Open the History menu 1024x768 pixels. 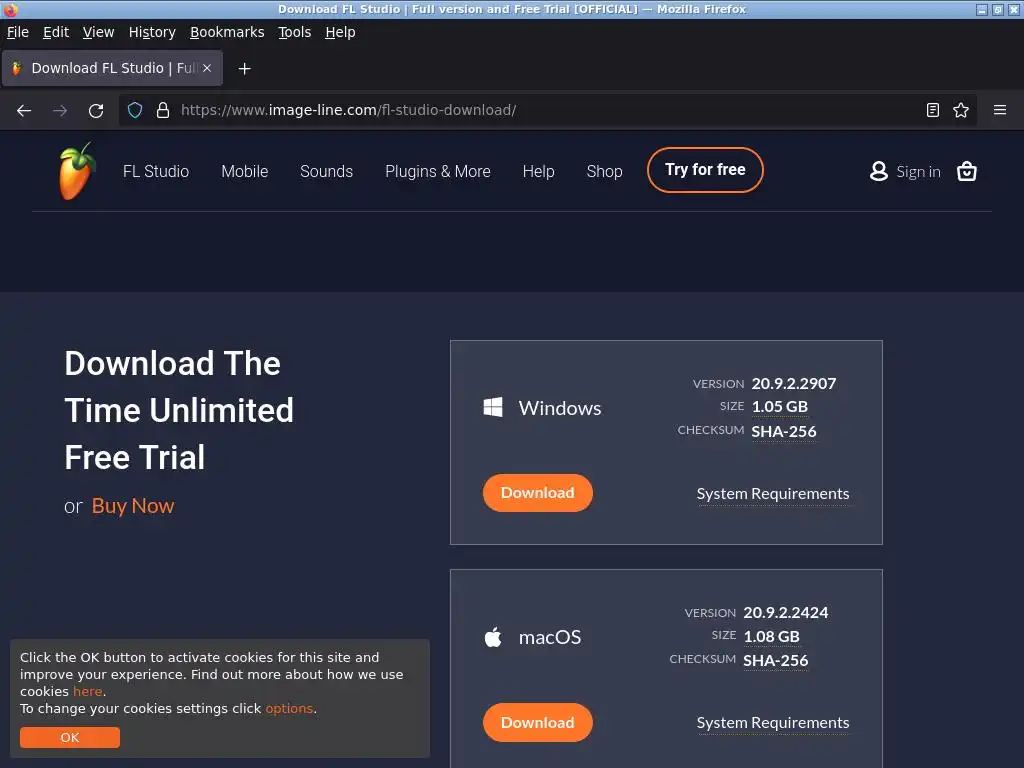tap(152, 32)
